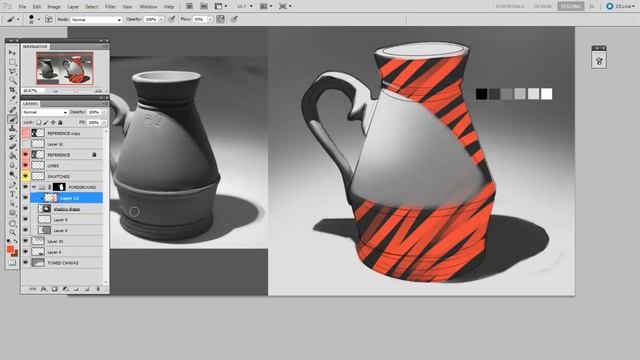640x360 pixels.
Task: Select the Eraser tool
Action: click(x=12, y=147)
